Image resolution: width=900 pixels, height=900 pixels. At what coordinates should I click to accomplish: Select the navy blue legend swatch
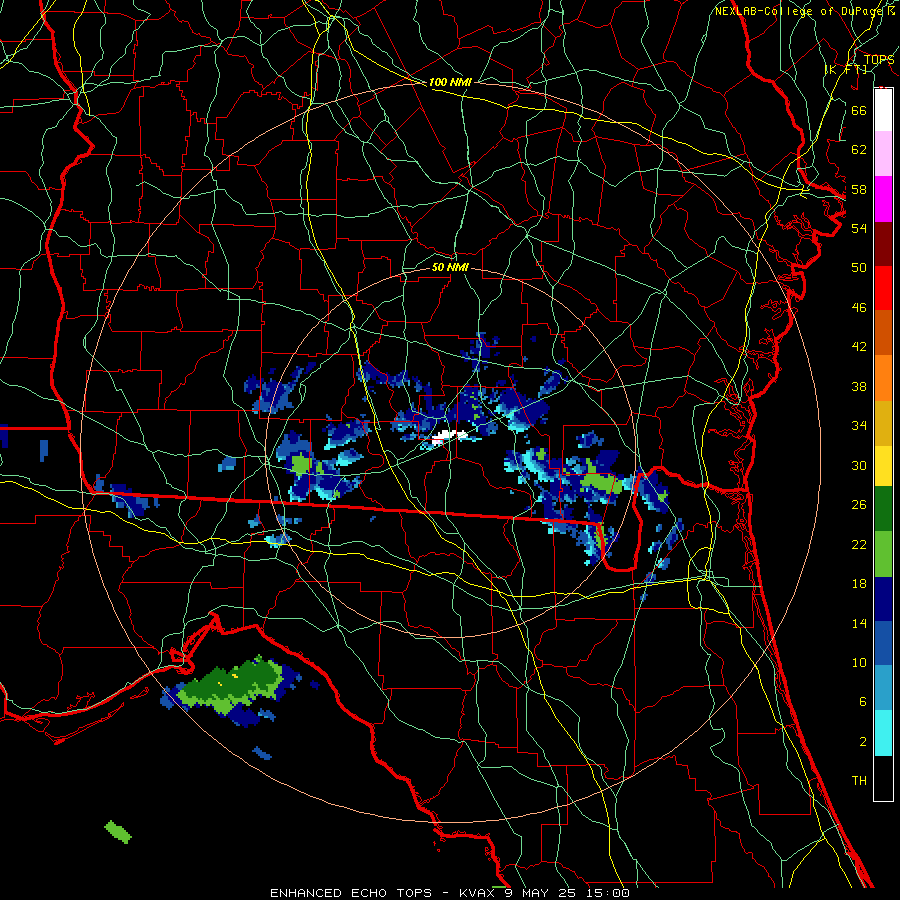[x=883, y=599]
